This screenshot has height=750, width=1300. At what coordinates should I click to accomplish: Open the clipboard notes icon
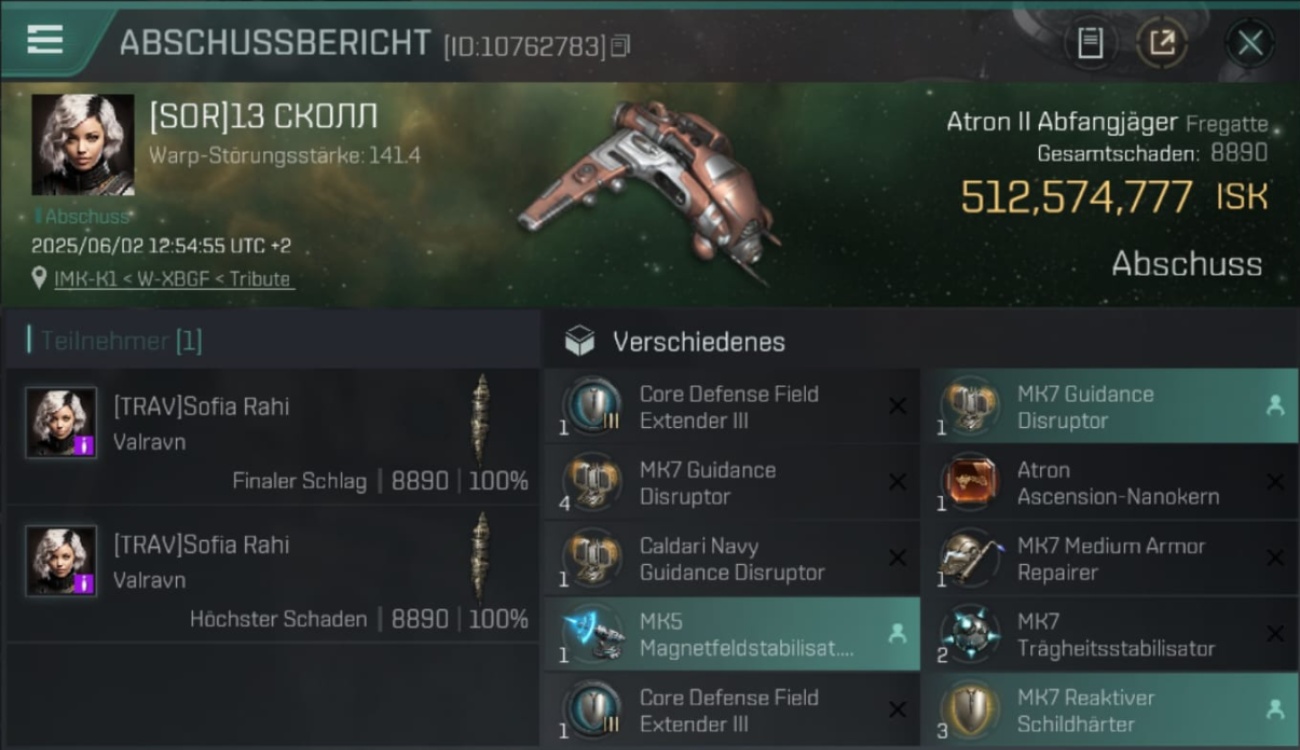tap(1090, 42)
